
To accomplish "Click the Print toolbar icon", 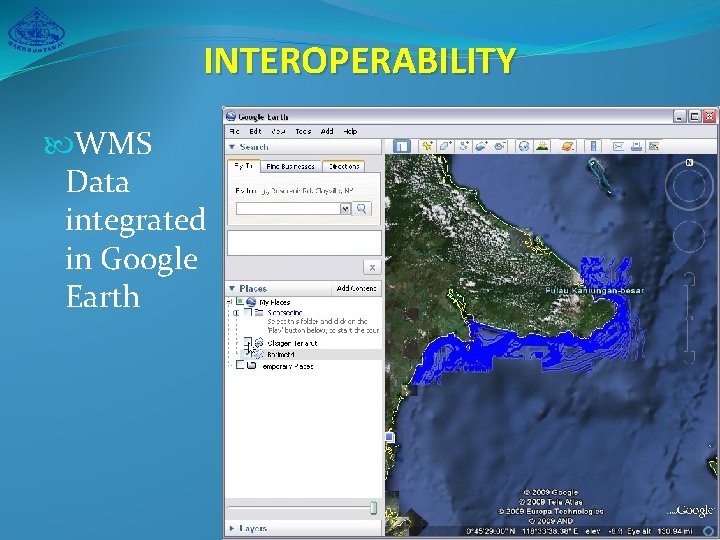I will 636,146.
